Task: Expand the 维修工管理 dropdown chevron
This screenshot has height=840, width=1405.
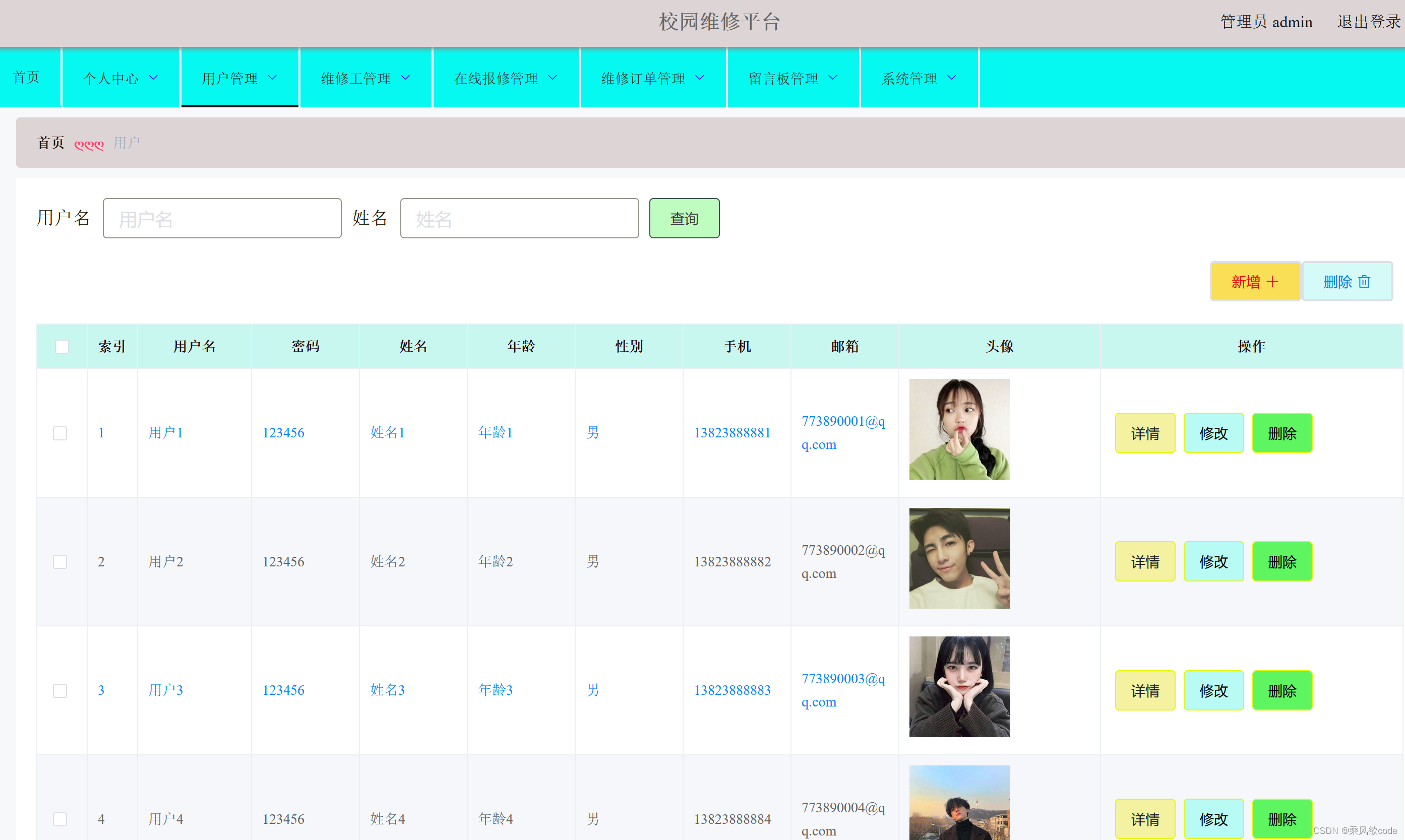Action: pos(405,78)
